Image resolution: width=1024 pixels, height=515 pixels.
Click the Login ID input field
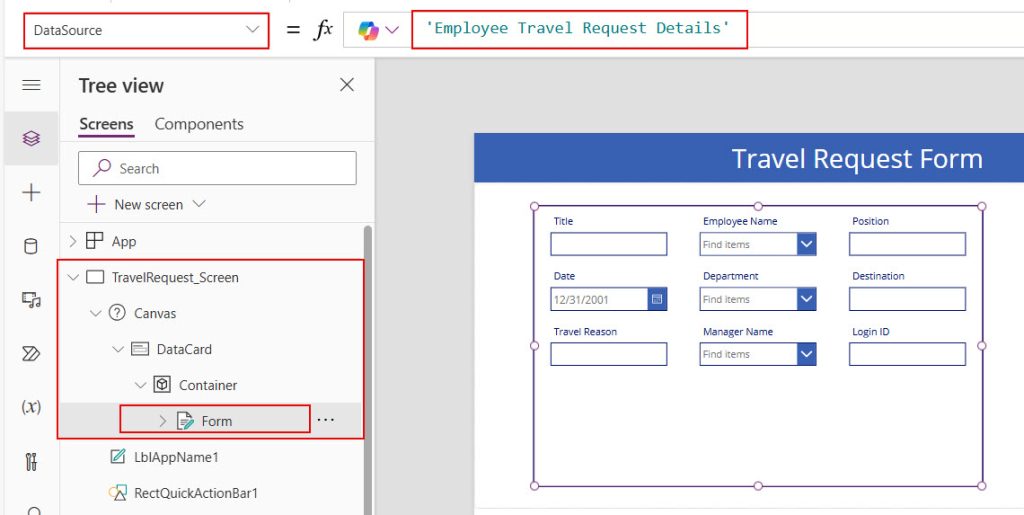tap(907, 354)
